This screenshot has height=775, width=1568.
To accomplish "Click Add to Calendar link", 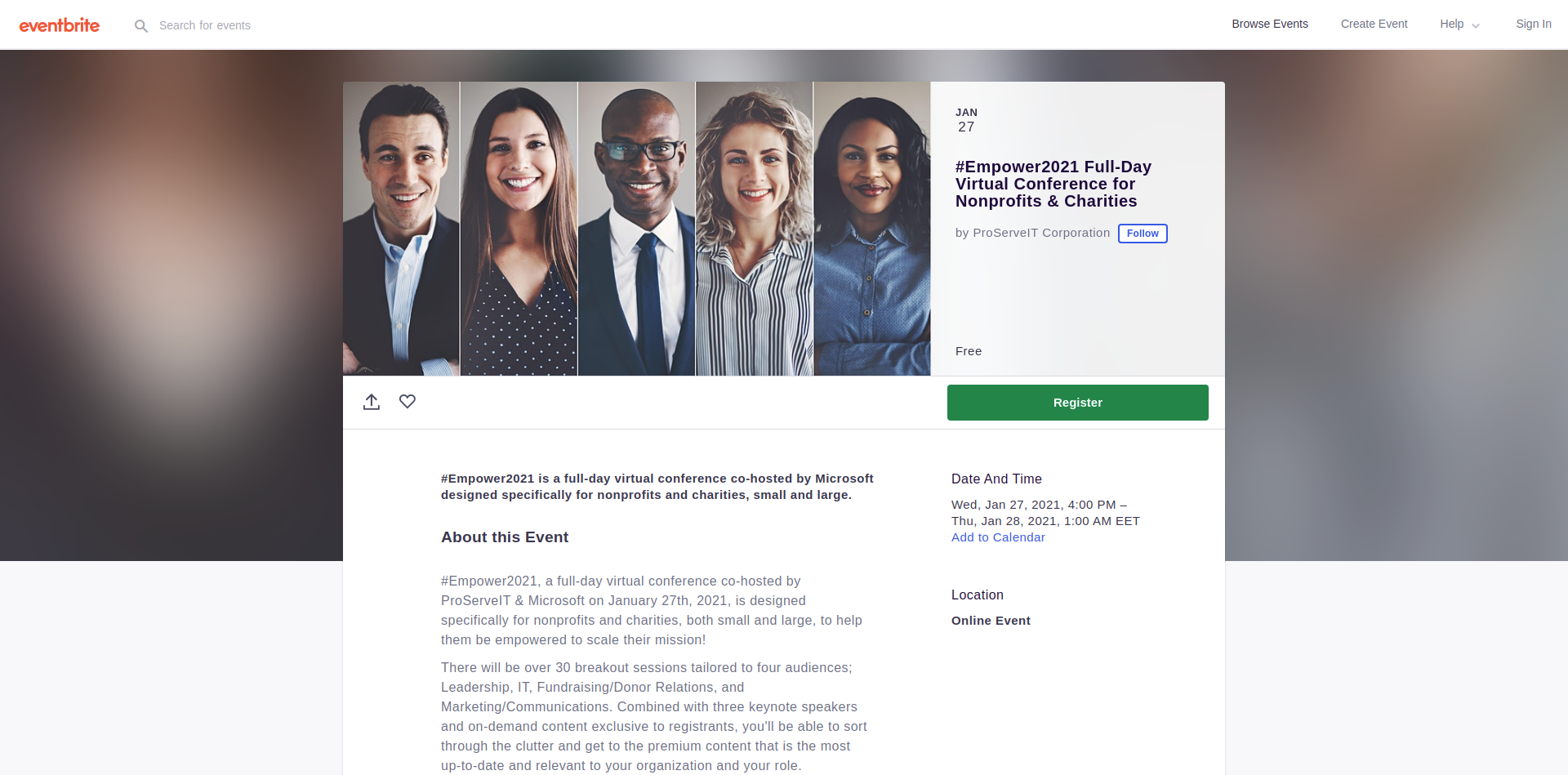I will [998, 537].
